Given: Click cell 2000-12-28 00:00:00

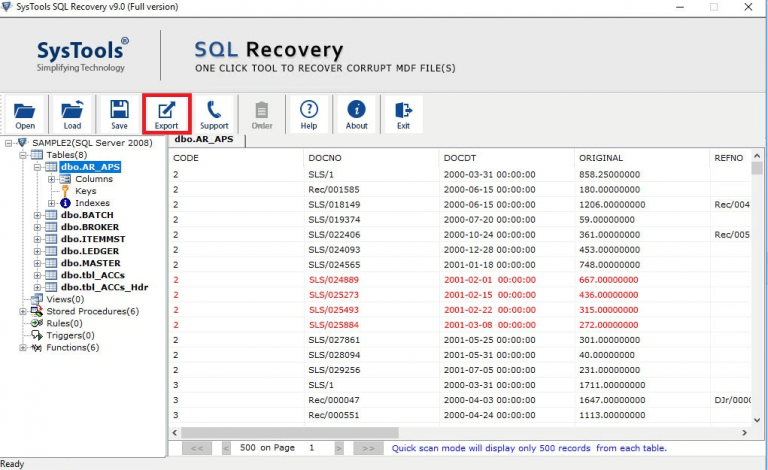Looking at the screenshot, I should click(x=489, y=250).
